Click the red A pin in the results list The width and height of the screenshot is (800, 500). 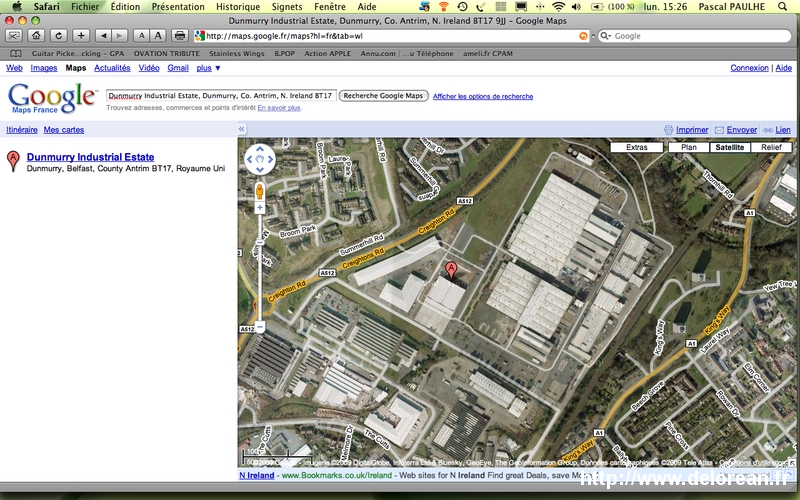pyautogui.click(x=13, y=161)
